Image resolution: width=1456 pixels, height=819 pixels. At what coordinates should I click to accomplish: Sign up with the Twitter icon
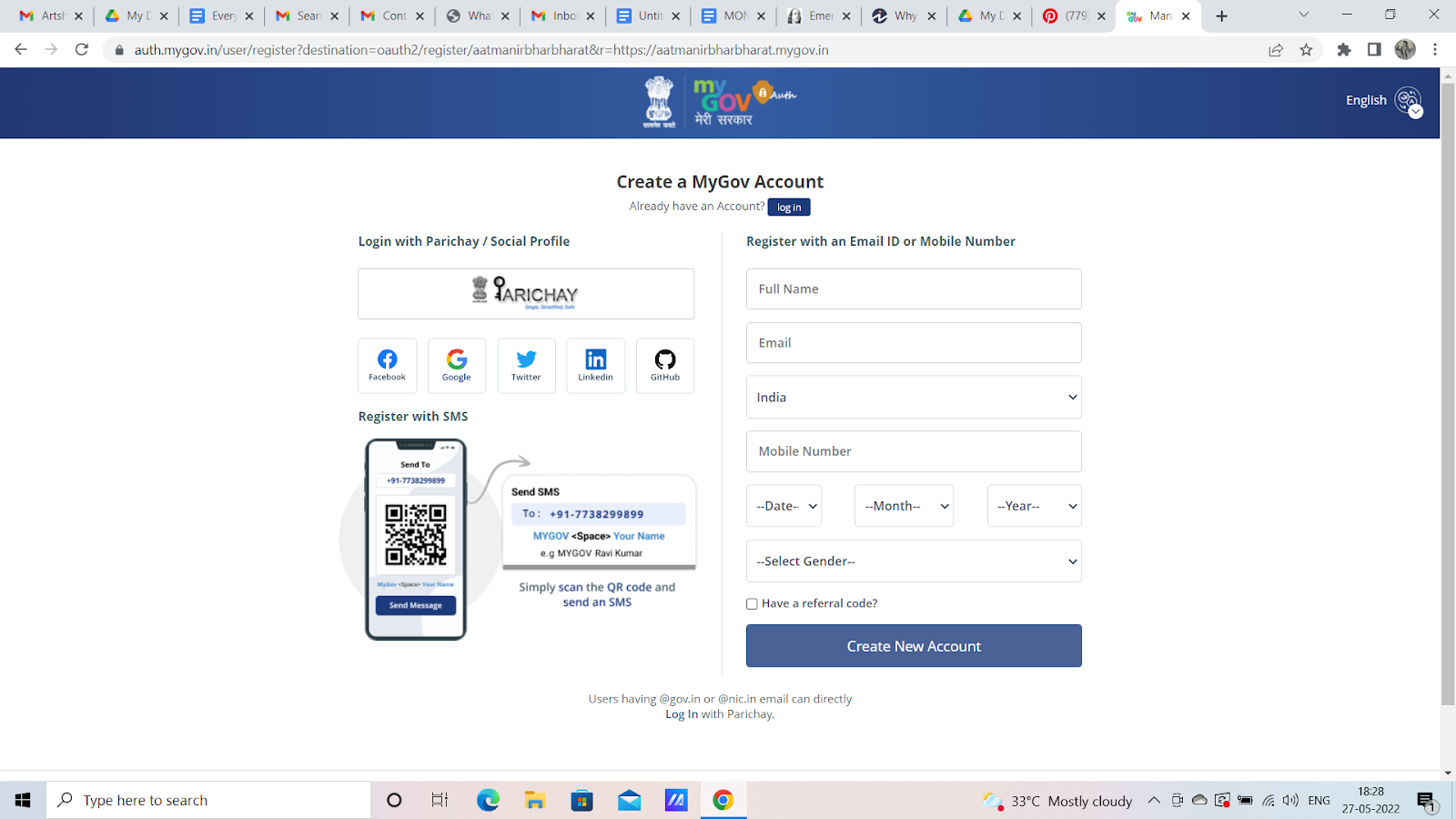pyautogui.click(x=526, y=365)
